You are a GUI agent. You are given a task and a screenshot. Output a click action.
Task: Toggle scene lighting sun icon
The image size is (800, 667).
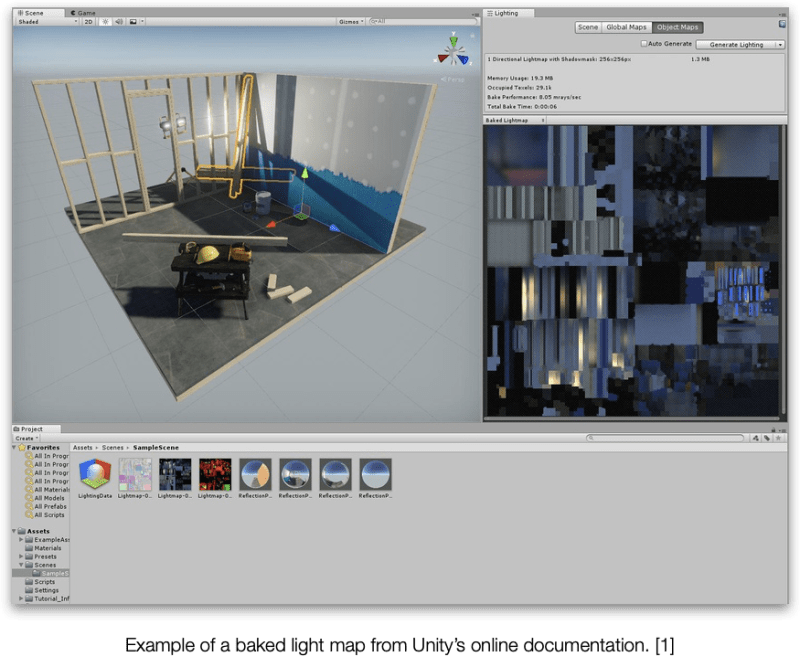105,22
